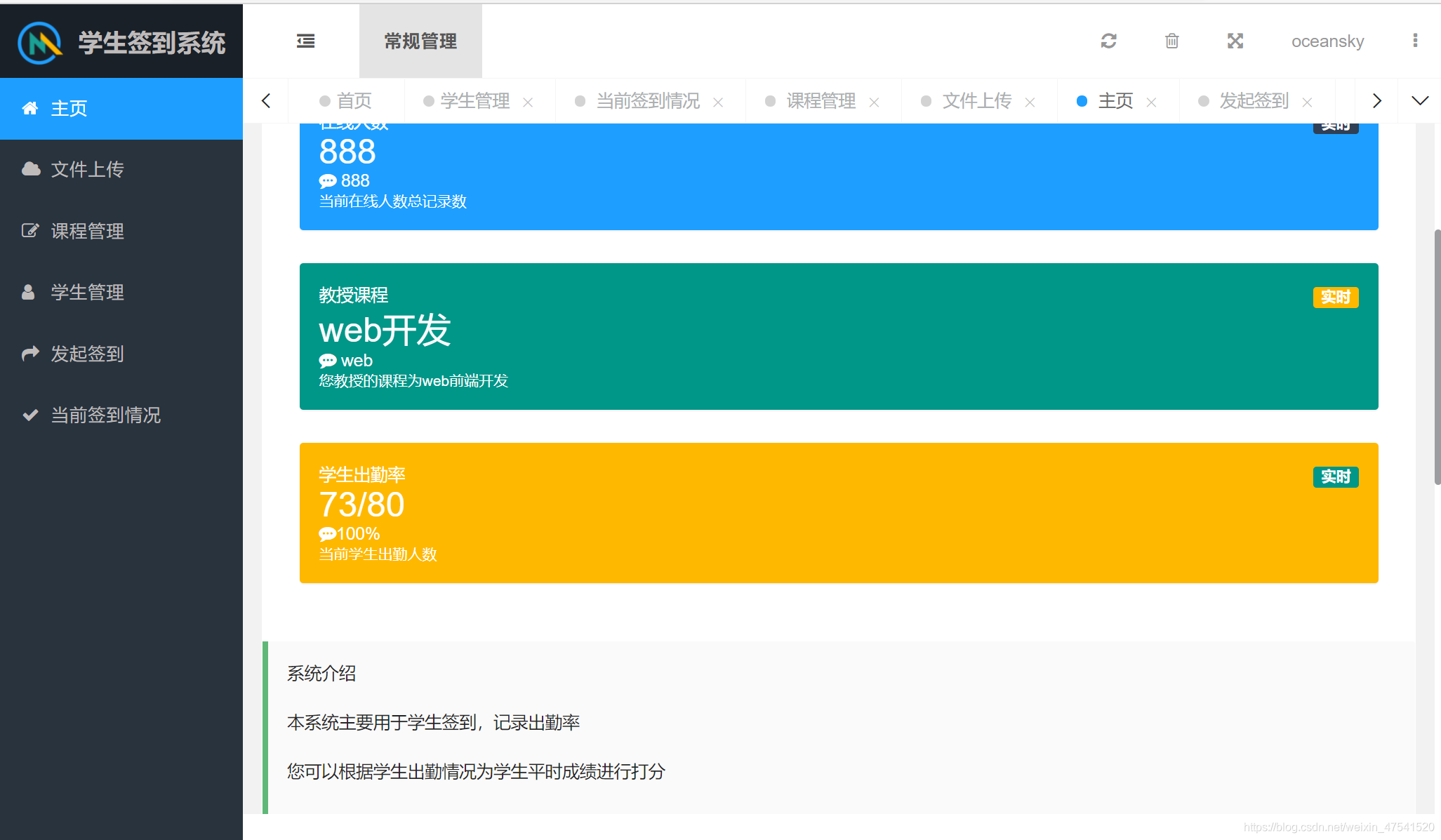Image resolution: width=1441 pixels, height=840 pixels.
Task: Open 课程管理 in the sidebar
Action: tap(121, 231)
